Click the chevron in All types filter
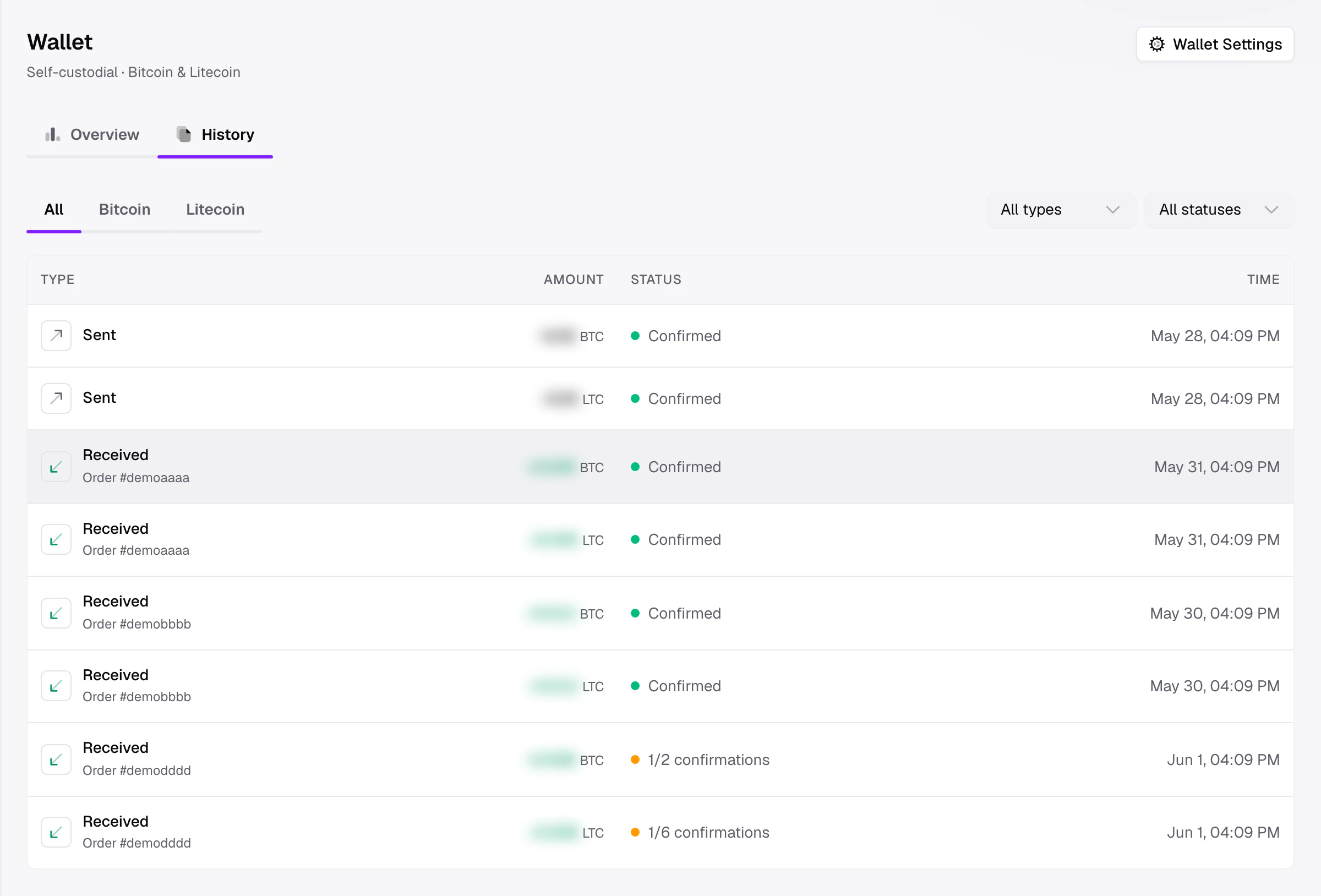The width and height of the screenshot is (1321, 896). (x=1112, y=210)
